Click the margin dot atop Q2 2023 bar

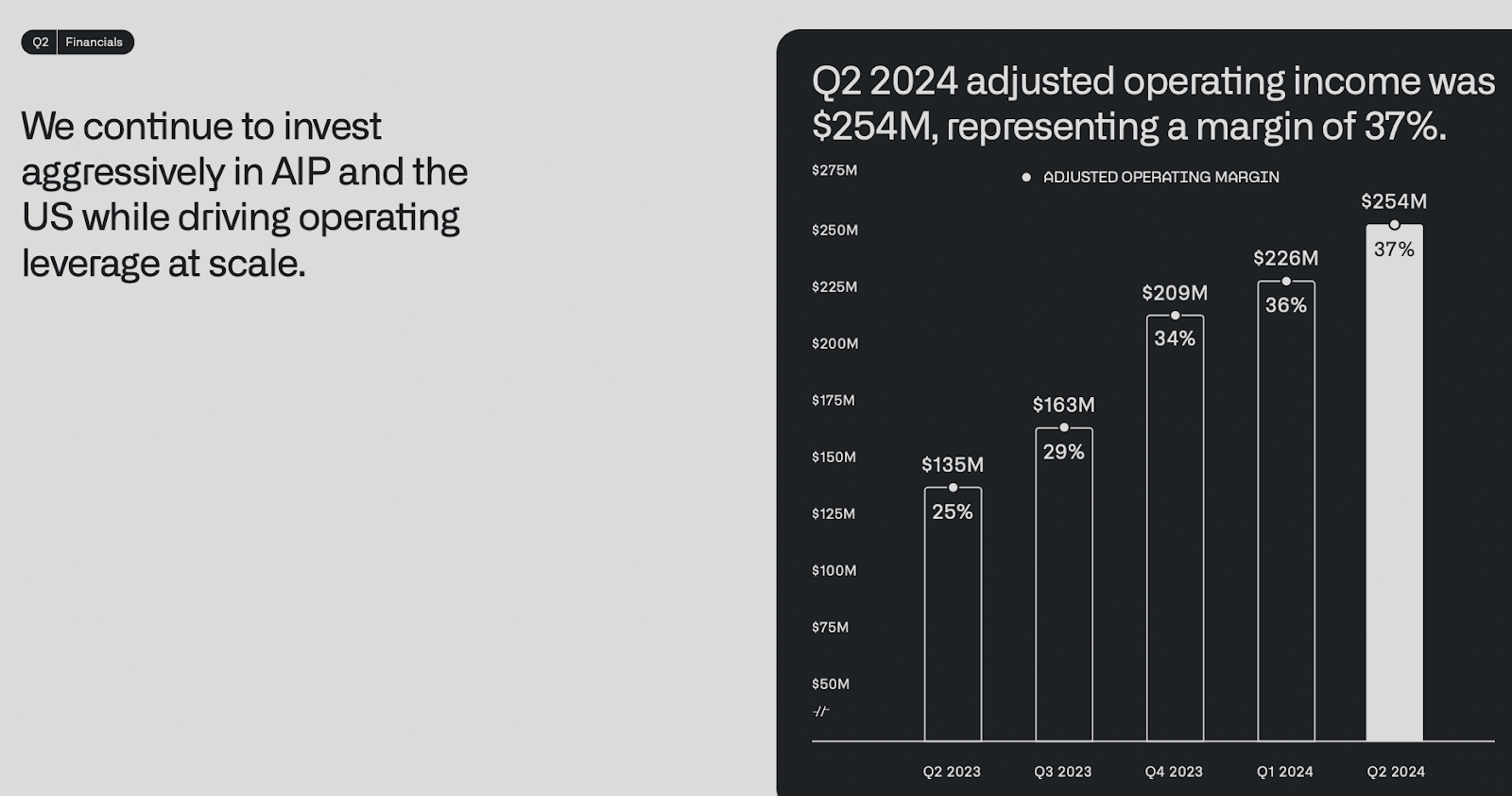click(953, 488)
